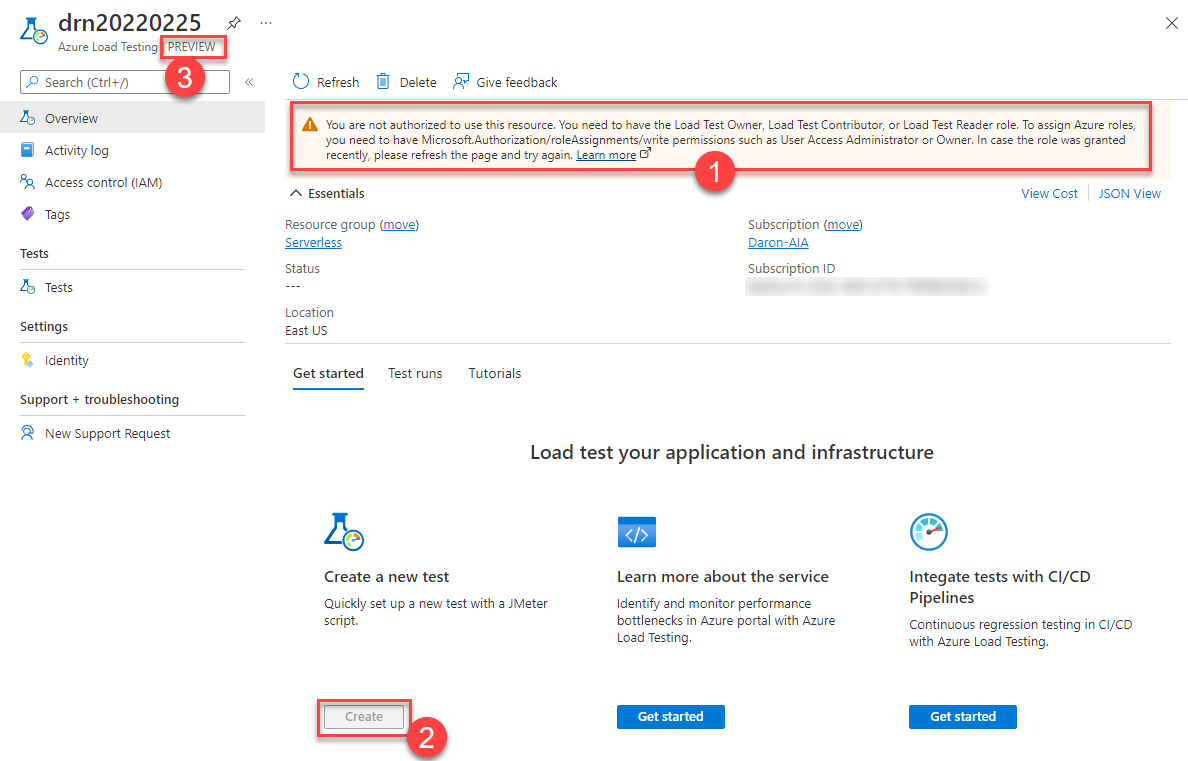This screenshot has height=761, width=1188.
Task: Open the Tutorials tab
Action: [x=494, y=373]
